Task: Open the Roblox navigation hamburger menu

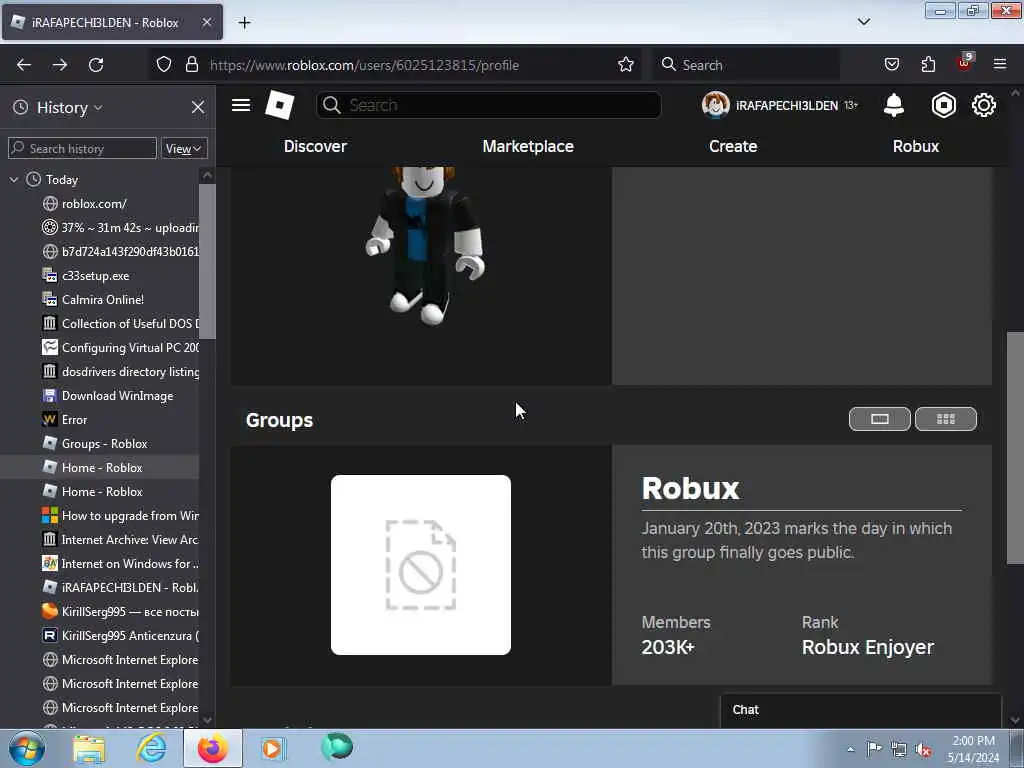Action: pos(241,105)
